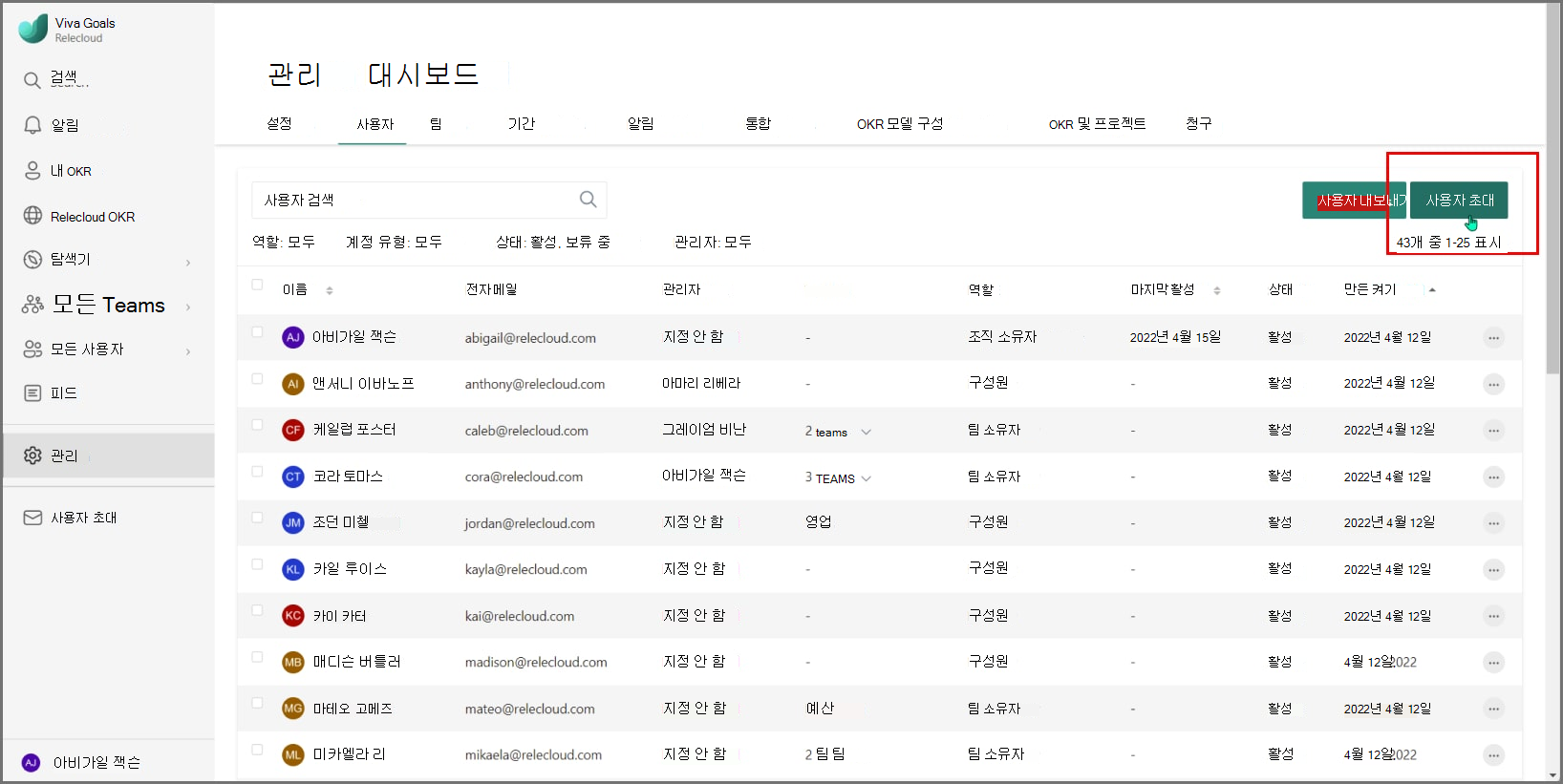This screenshot has height=784, width=1563.
Task: Open notifications bell icon in sidebar
Action: point(32,125)
